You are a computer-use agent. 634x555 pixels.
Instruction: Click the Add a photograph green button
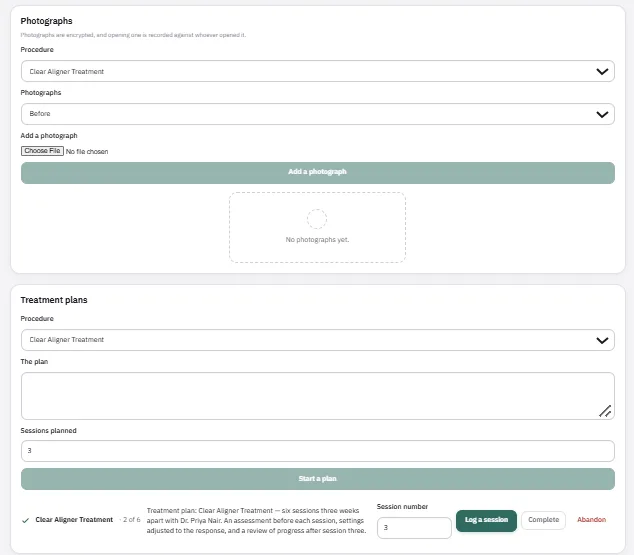[x=318, y=173]
